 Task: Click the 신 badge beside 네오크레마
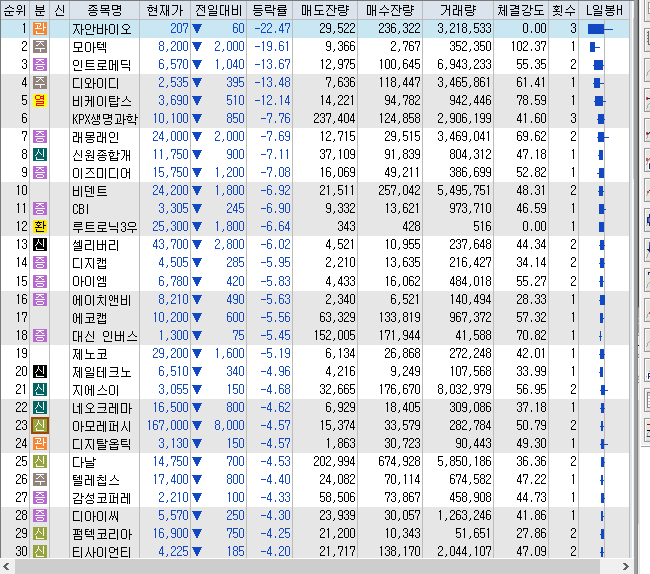(x=40, y=407)
